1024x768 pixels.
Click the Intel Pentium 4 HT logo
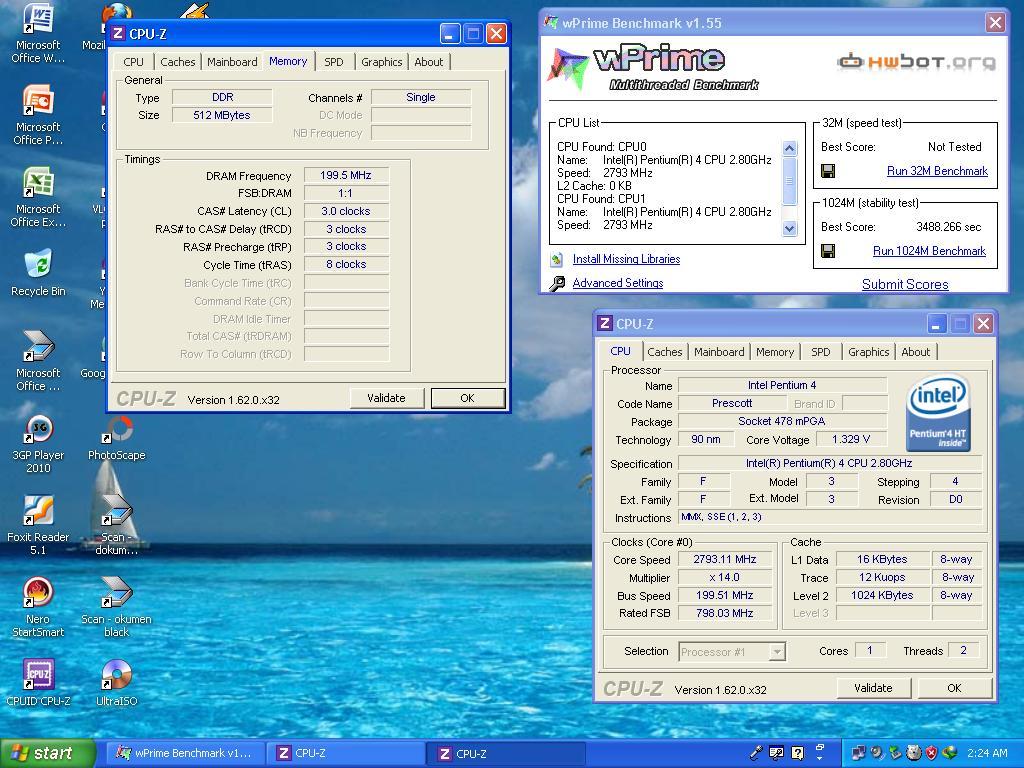coord(938,413)
